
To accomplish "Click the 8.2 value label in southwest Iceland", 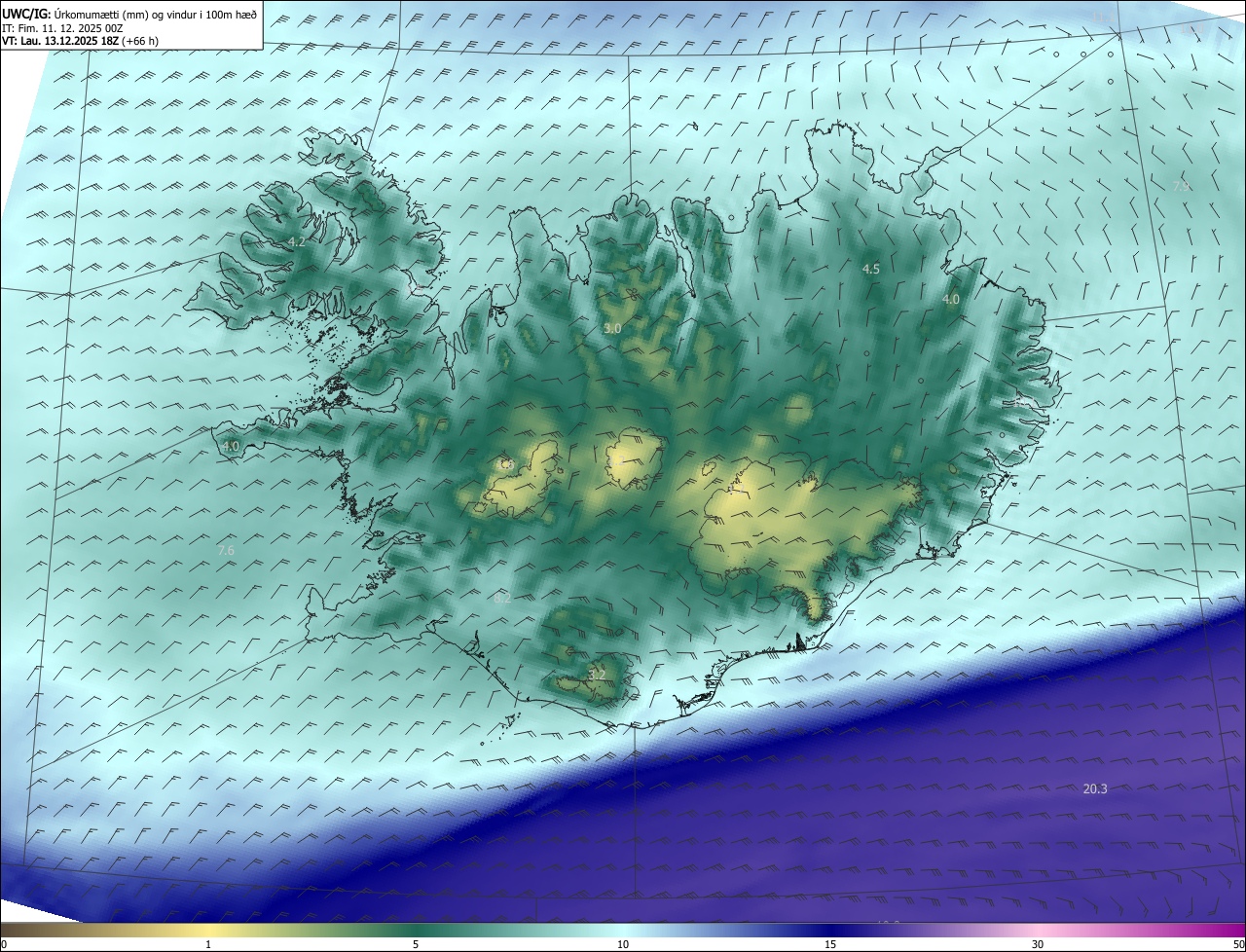I will coord(502,599).
